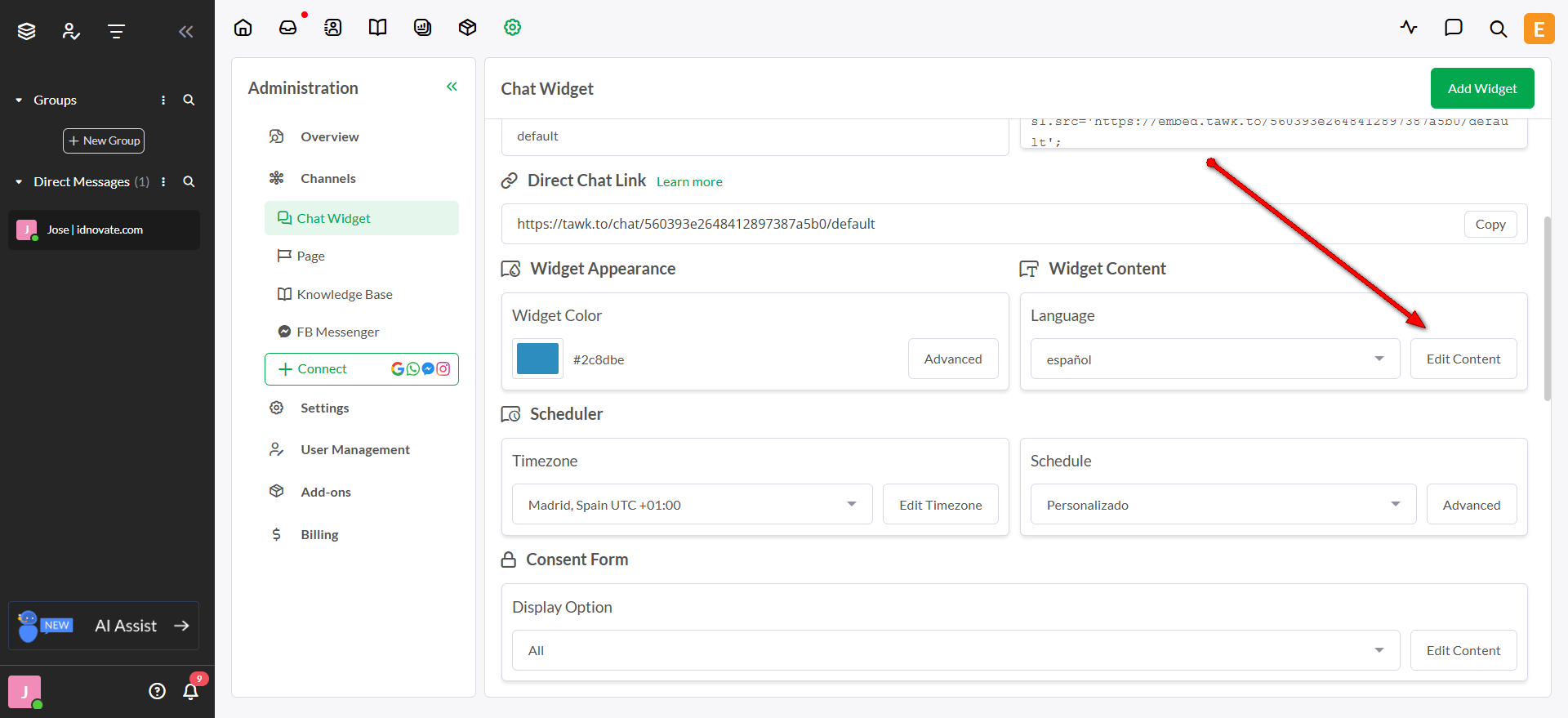Screen dimensions: 1568x718
Task: Select Channels in Administration menu
Action: click(x=327, y=178)
